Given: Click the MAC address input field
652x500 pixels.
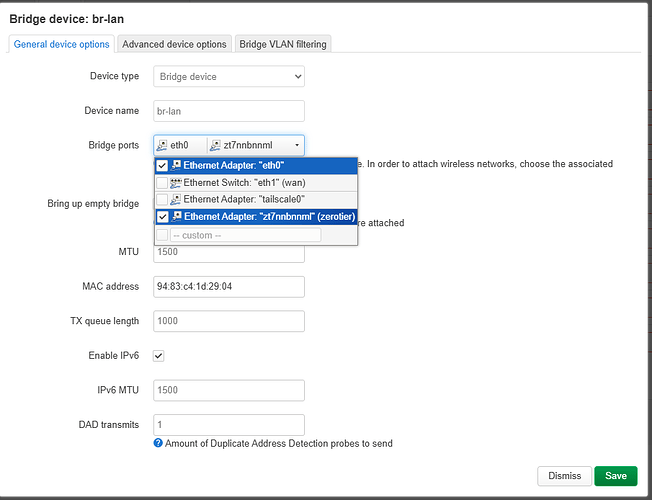Looking at the screenshot, I should click(229, 287).
